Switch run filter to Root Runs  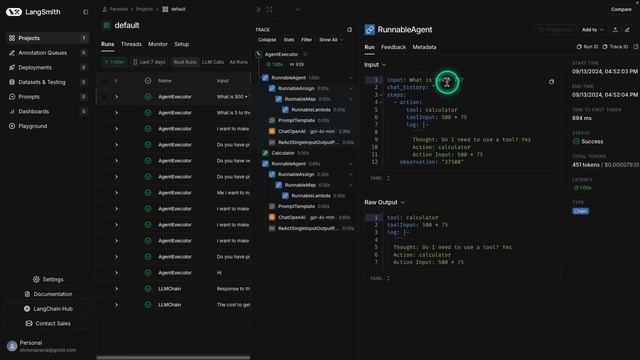click(x=185, y=62)
